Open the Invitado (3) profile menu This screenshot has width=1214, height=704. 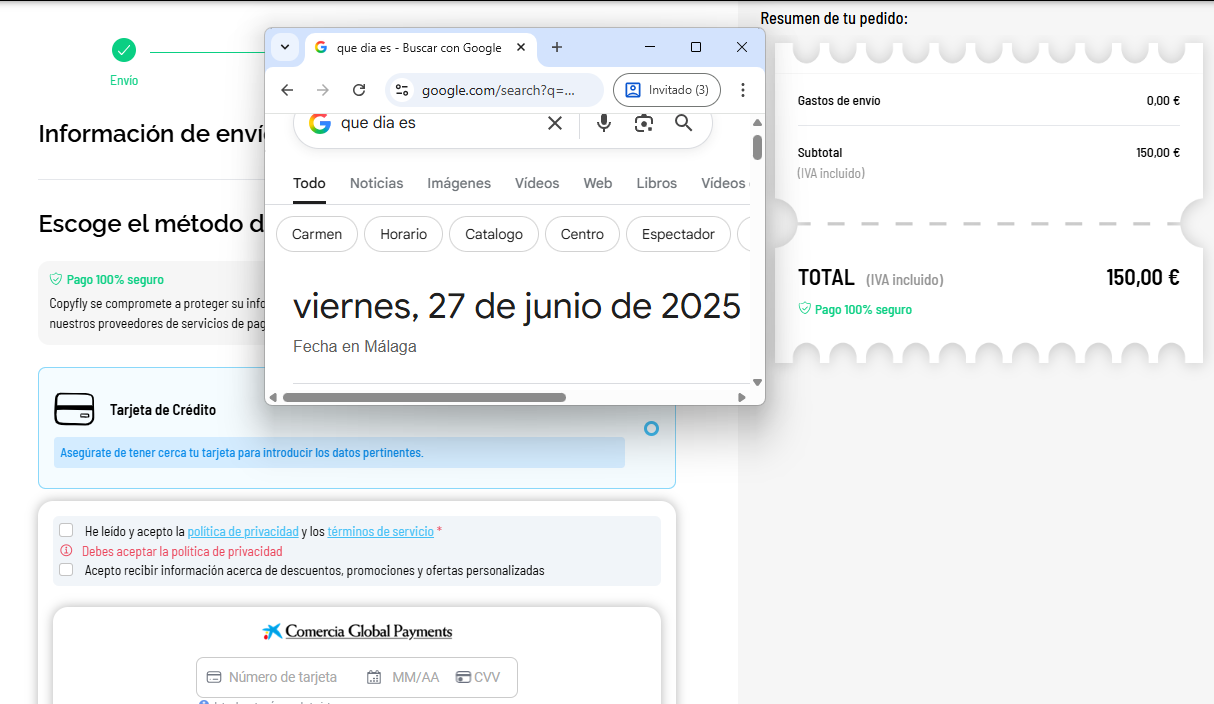click(666, 90)
